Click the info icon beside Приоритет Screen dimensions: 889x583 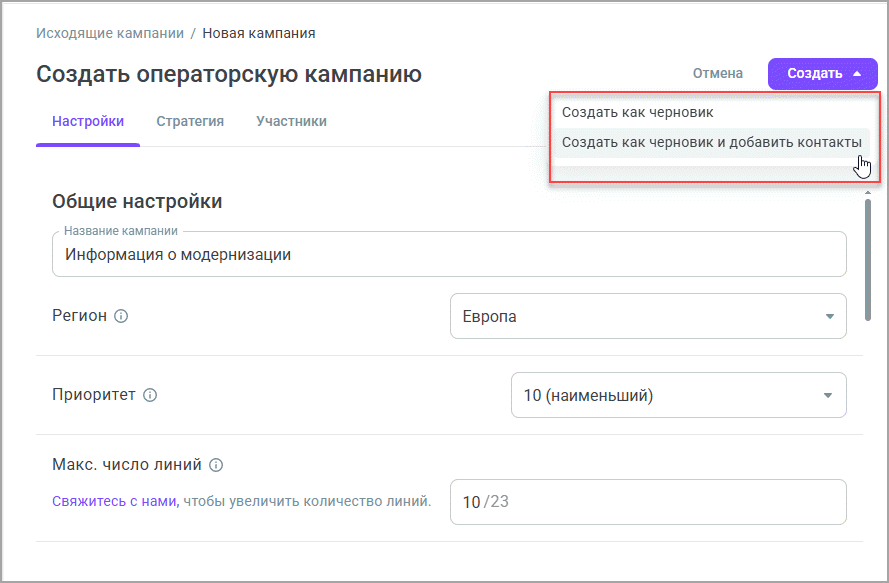150,395
